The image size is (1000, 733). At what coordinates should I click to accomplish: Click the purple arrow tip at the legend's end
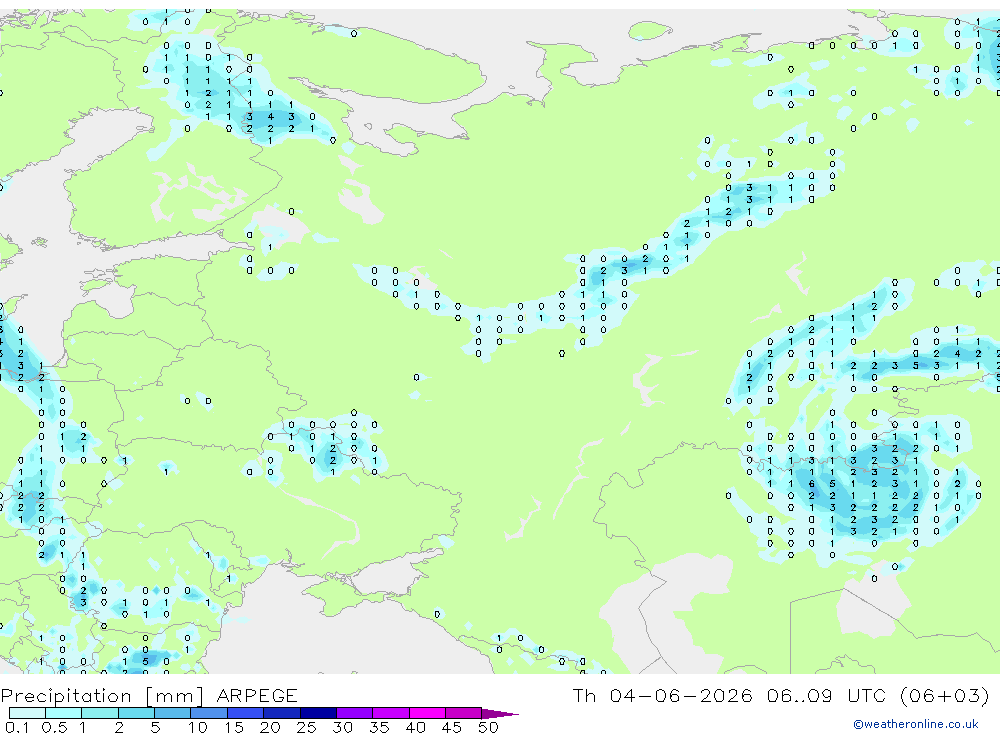500,714
